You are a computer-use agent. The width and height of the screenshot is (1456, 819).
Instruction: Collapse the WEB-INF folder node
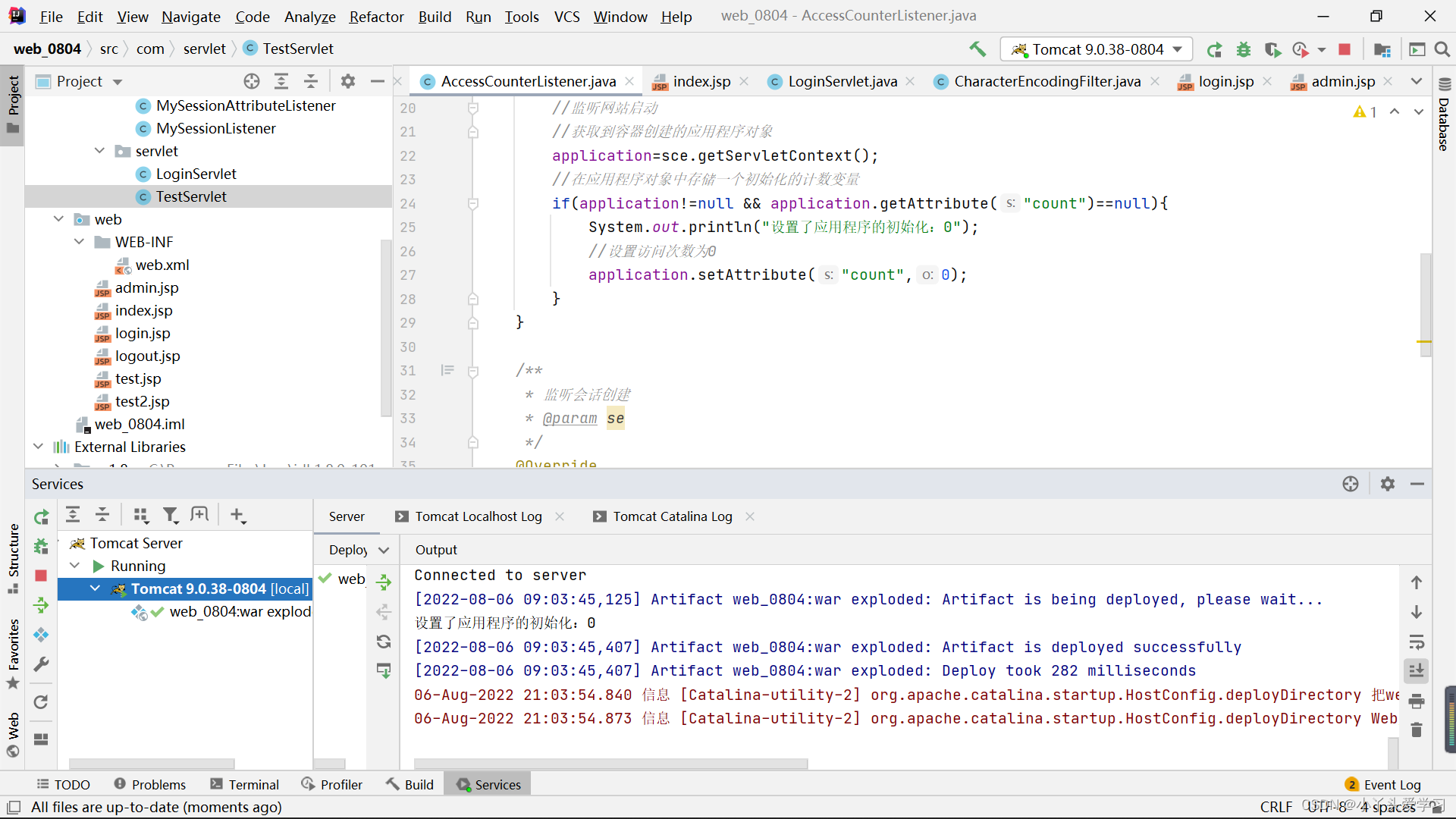pyautogui.click(x=80, y=242)
